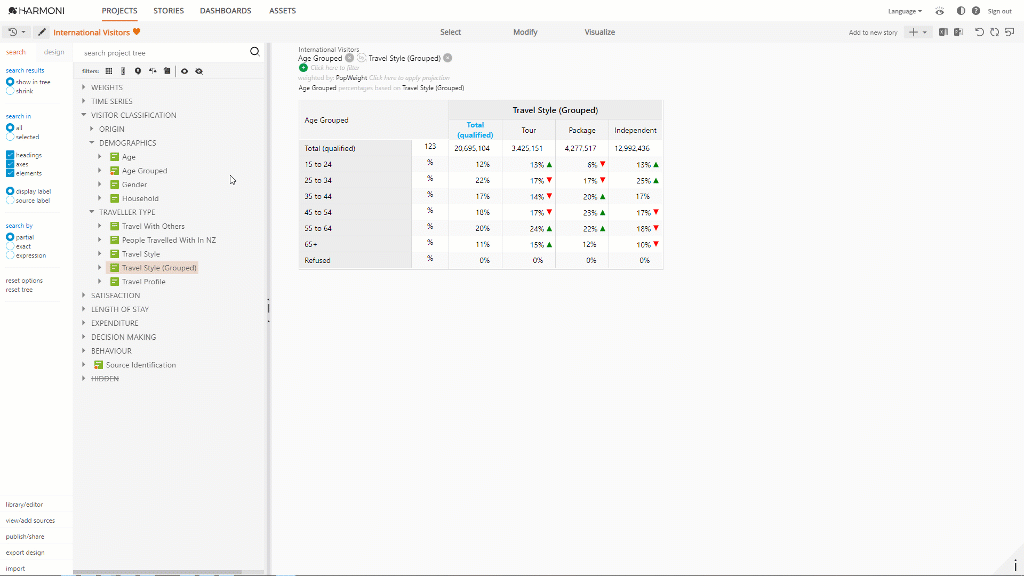The width and height of the screenshot is (1024, 576).
Task: Select the search in all radio button
Action: point(10,127)
